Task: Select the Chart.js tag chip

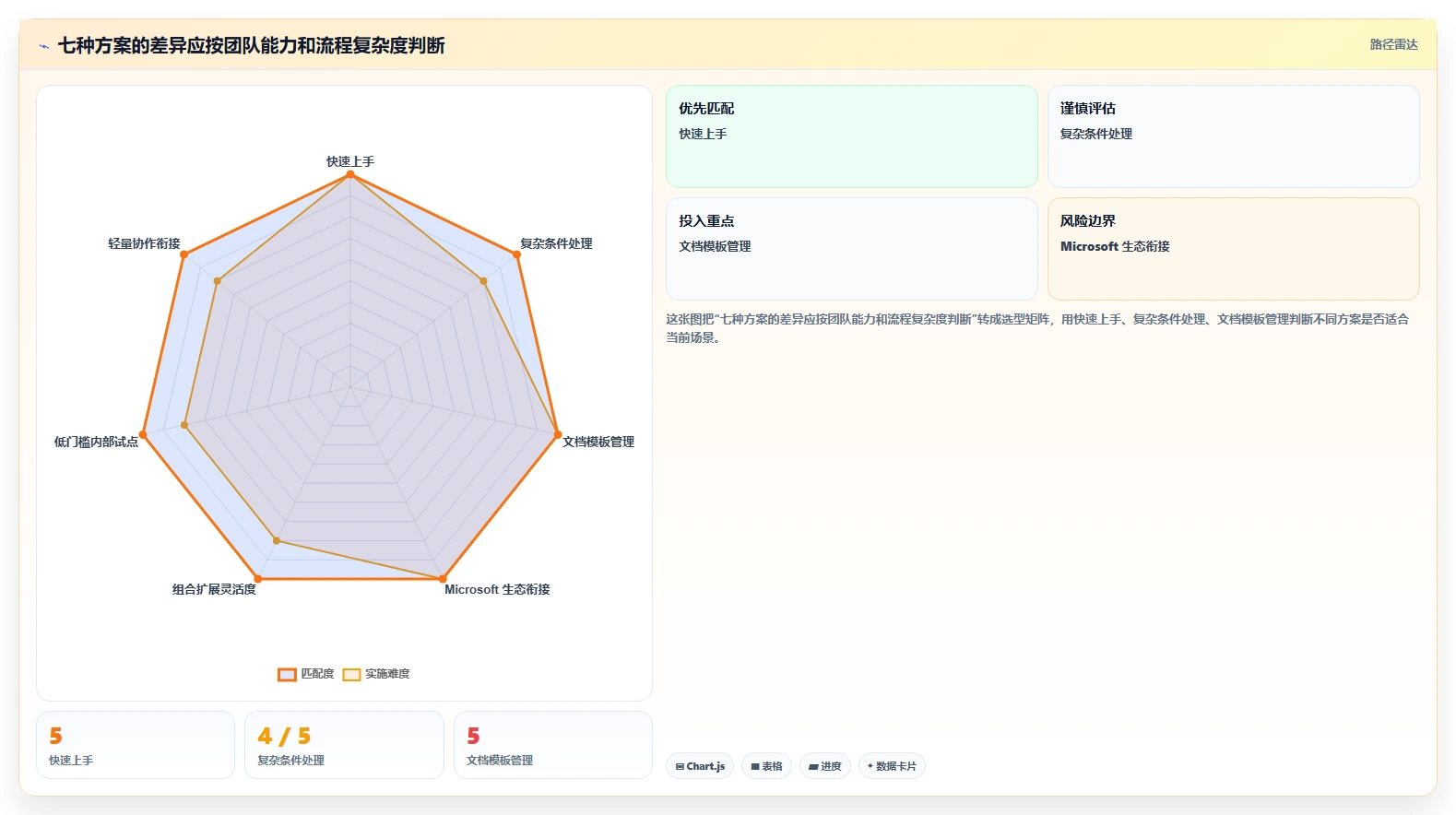Action: coord(700,766)
